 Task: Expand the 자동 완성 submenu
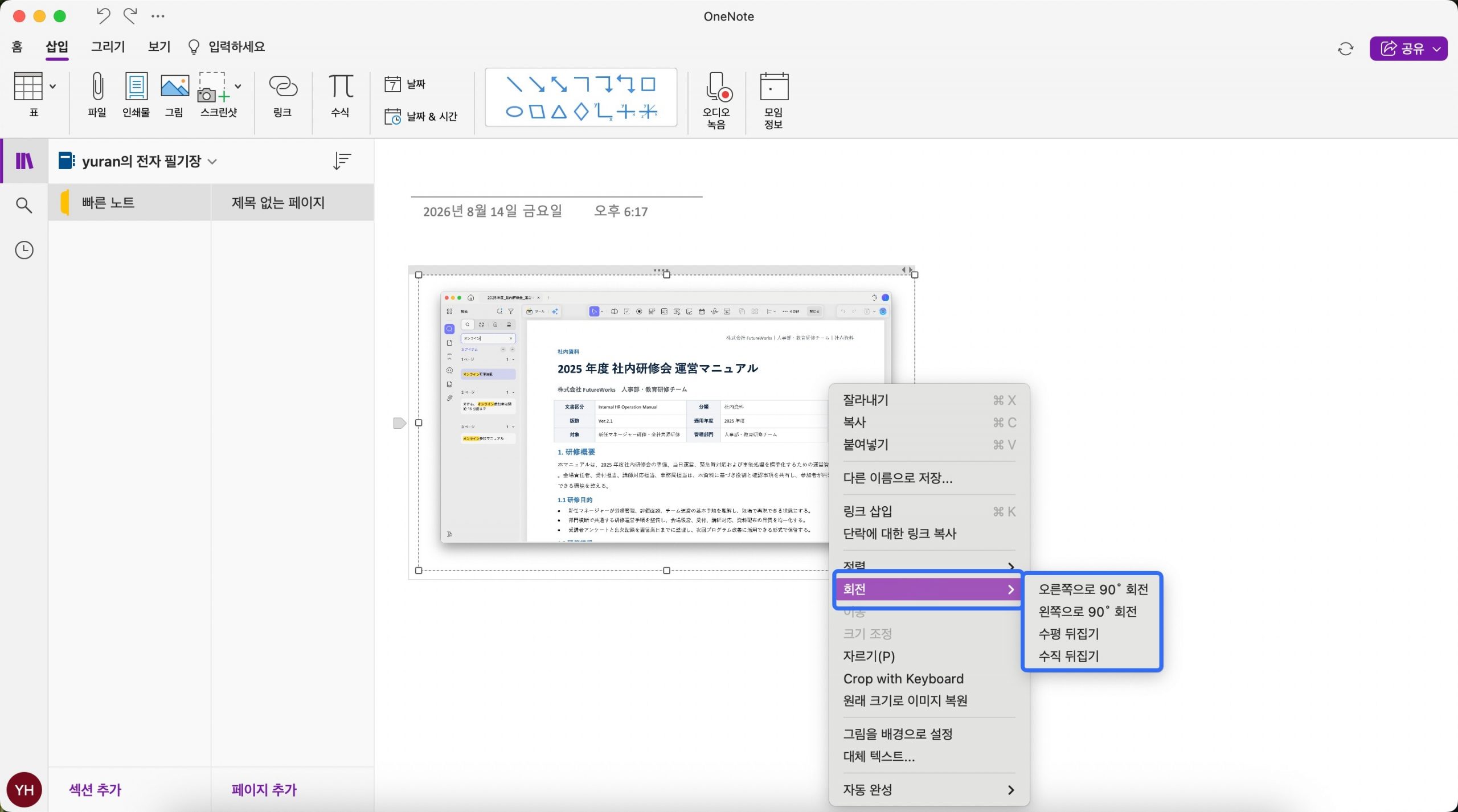coord(929,790)
